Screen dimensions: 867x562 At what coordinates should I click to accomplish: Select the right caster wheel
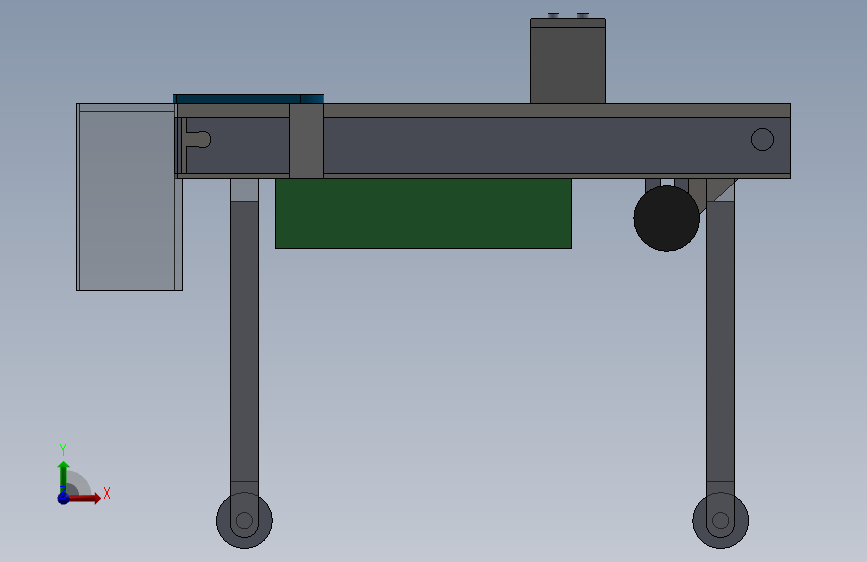click(x=720, y=521)
